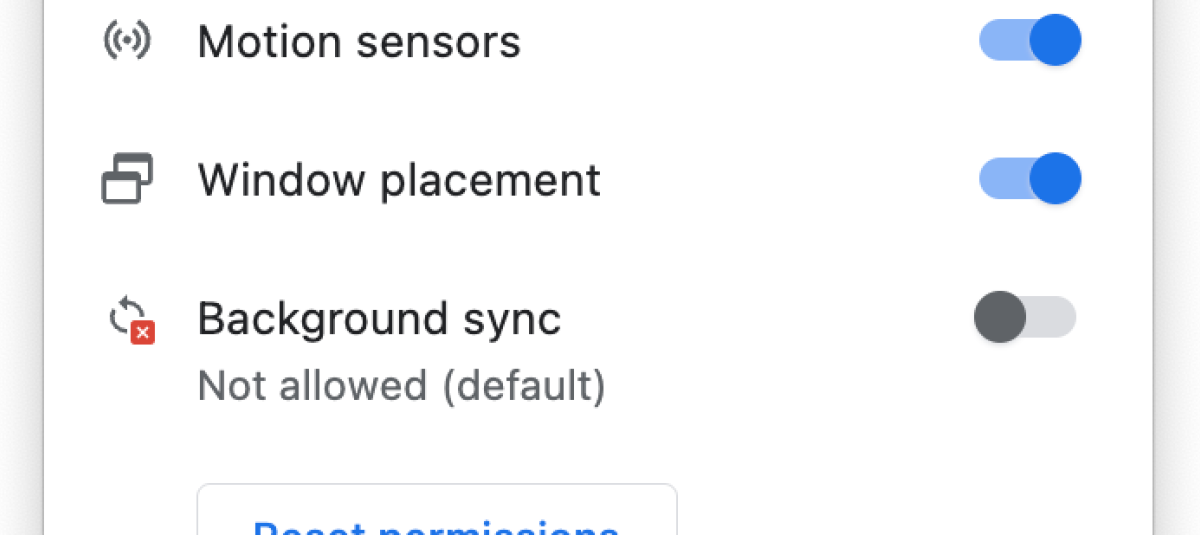
Task: Enable the Background sync toggle
Action: (1025, 317)
